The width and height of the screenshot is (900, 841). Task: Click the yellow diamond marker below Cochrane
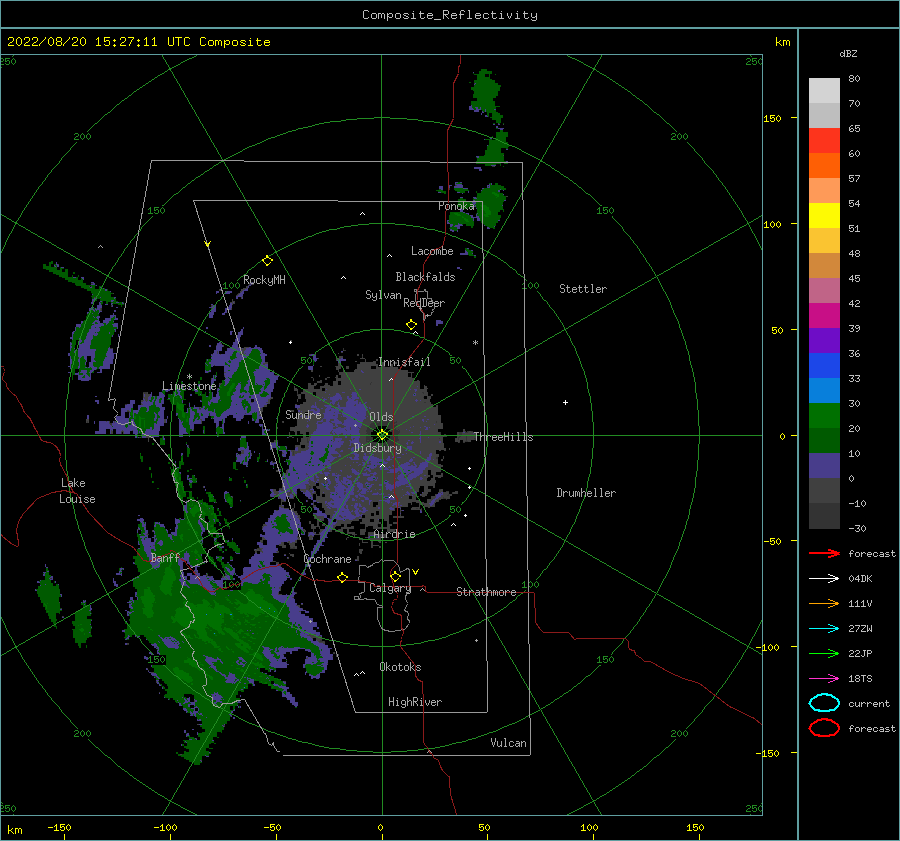click(343, 577)
